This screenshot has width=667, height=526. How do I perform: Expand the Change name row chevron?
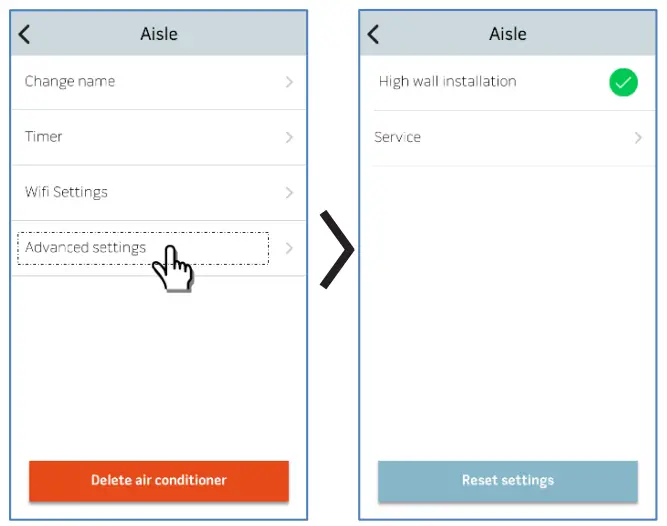[289, 82]
